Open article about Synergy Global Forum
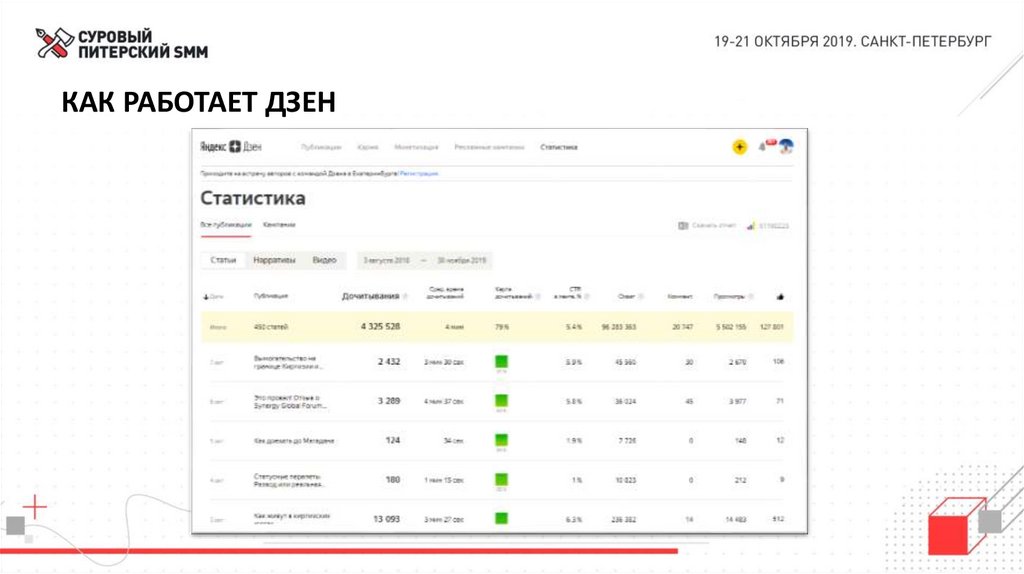The image size is (1024, 574). pyautogui.click(x=290, y=402)
